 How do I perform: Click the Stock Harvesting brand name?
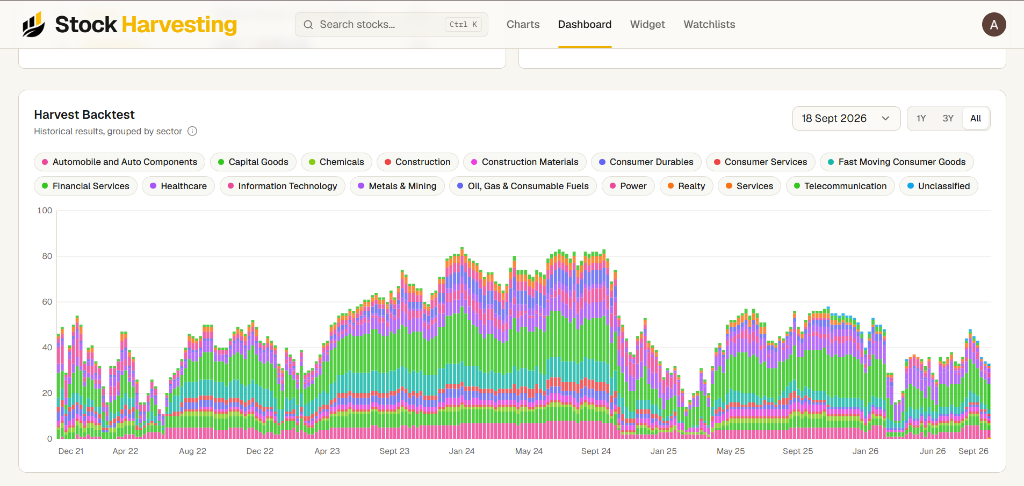146,25
